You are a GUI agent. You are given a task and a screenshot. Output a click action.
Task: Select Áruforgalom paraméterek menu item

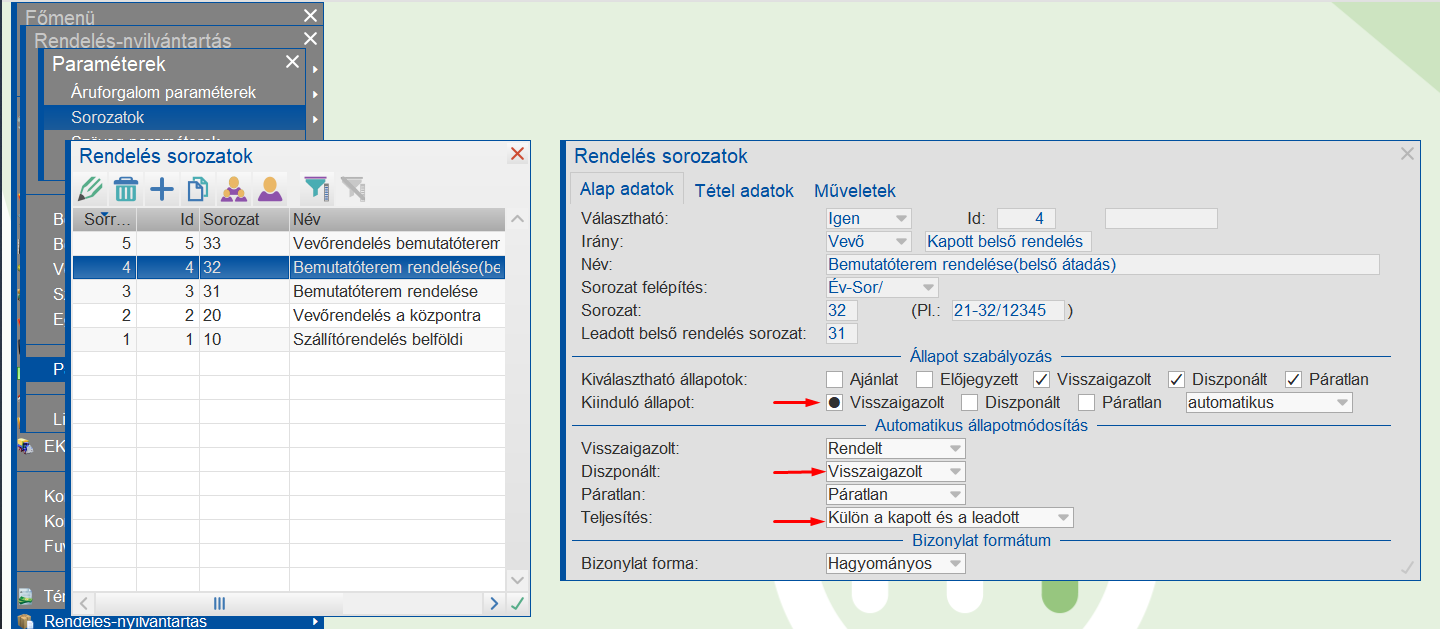(174, 92)
